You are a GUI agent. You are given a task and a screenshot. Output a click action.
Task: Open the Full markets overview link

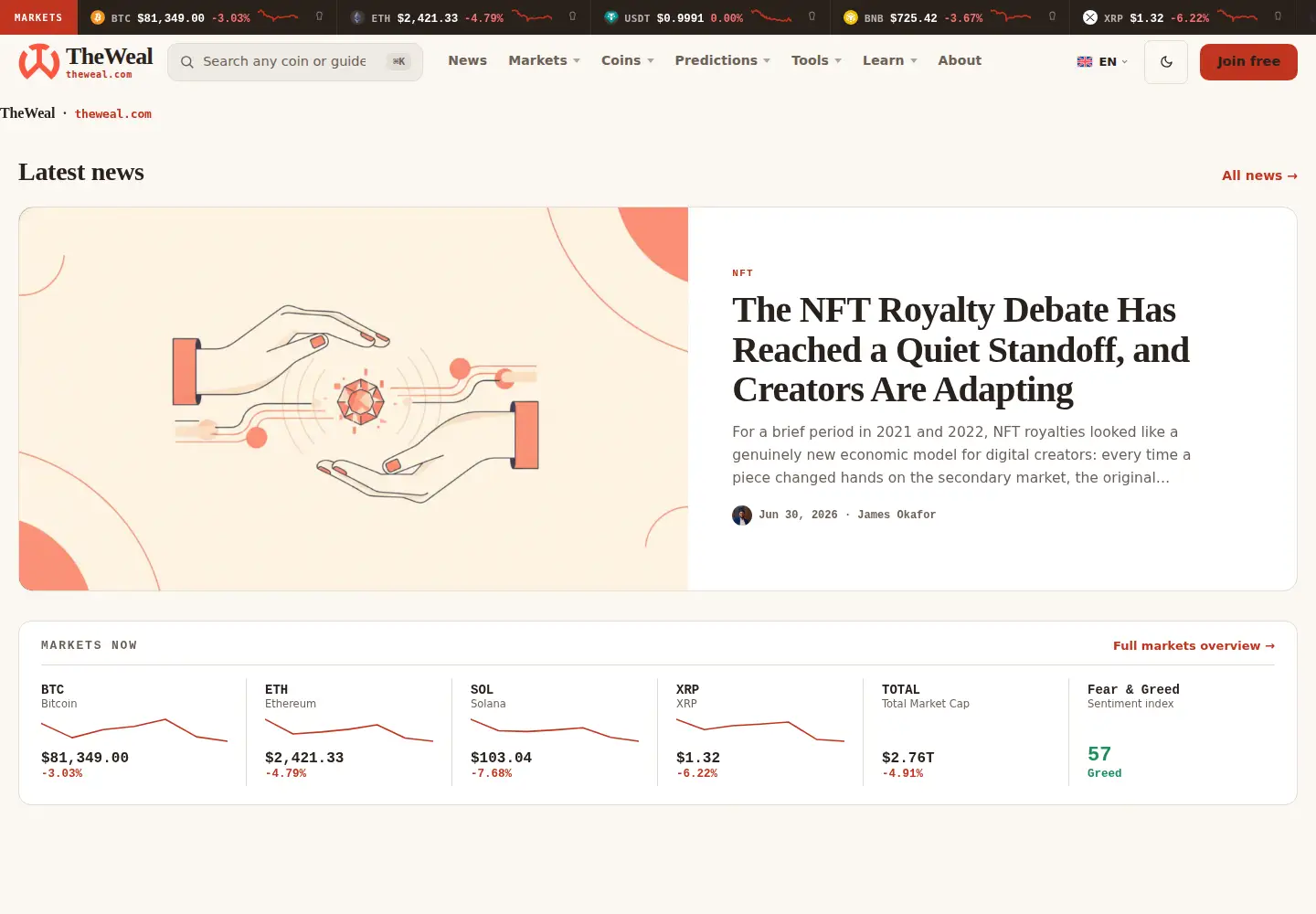click(x=1194, y=645)
